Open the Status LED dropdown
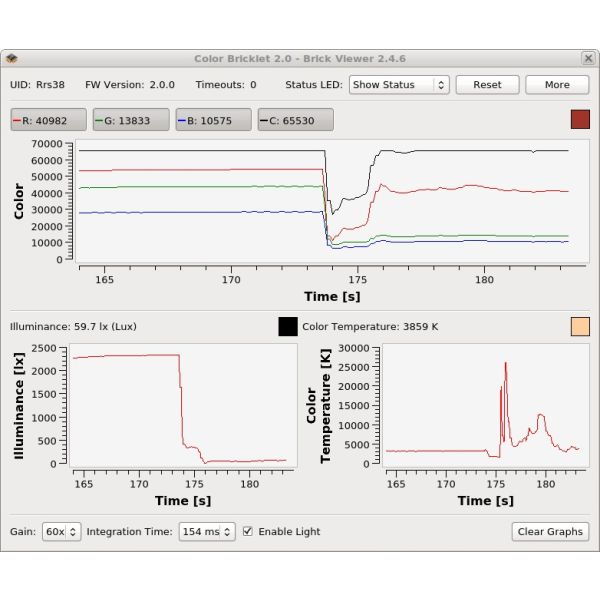The width and height of the screenshot is (600, 600). point(399,85)
